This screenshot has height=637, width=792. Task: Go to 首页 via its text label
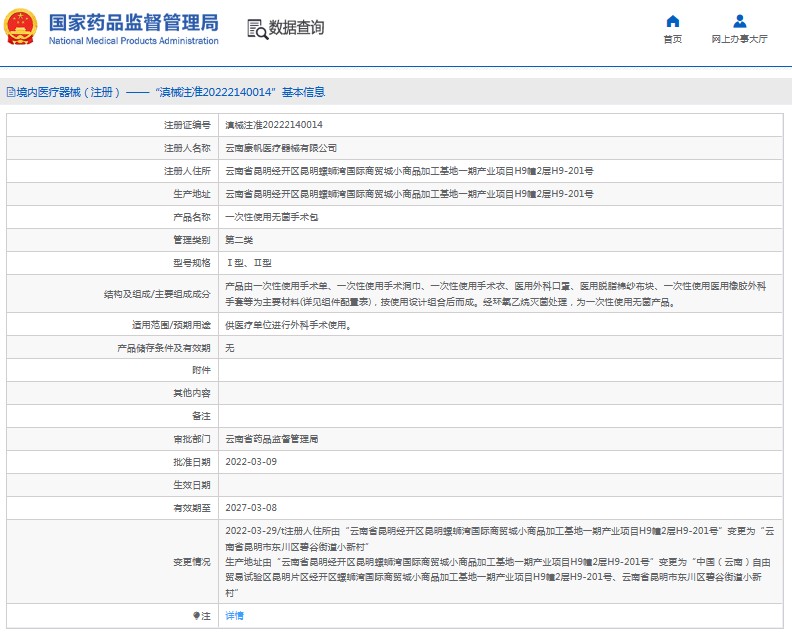672,40
